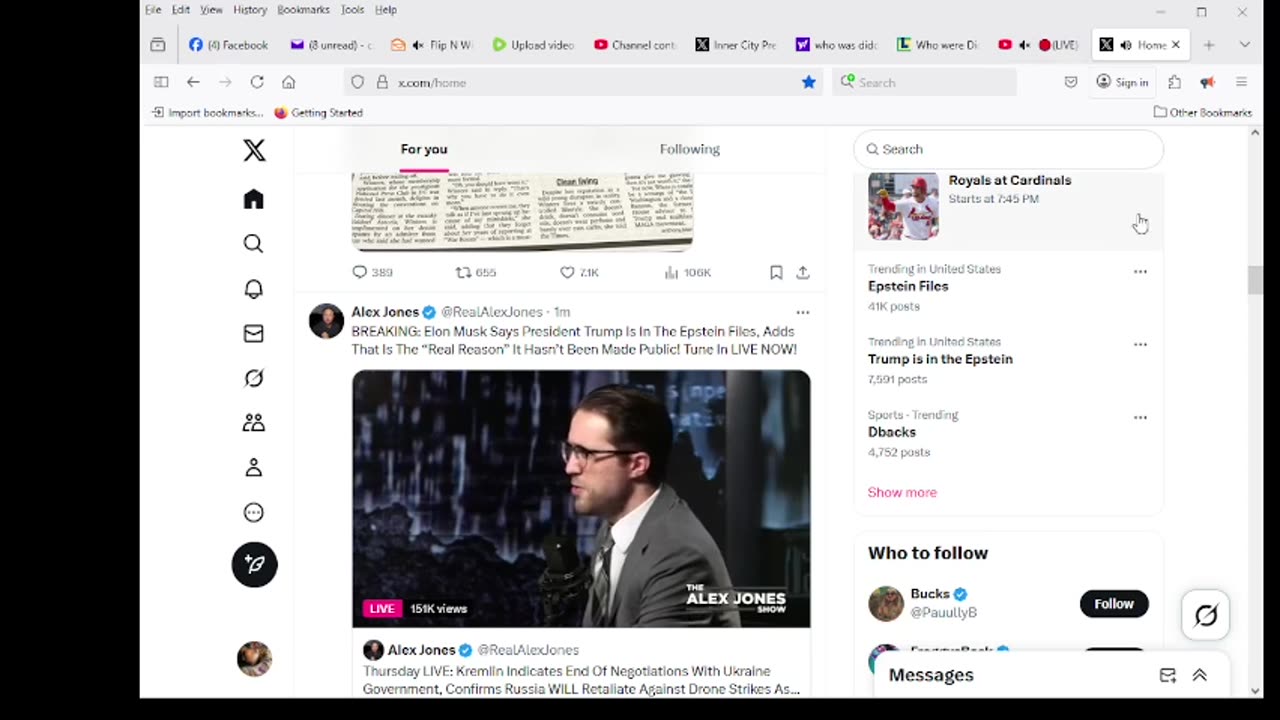1280x720 pixels.
Task: Open Grok icon in sidebar
Action: pos(254,378)
